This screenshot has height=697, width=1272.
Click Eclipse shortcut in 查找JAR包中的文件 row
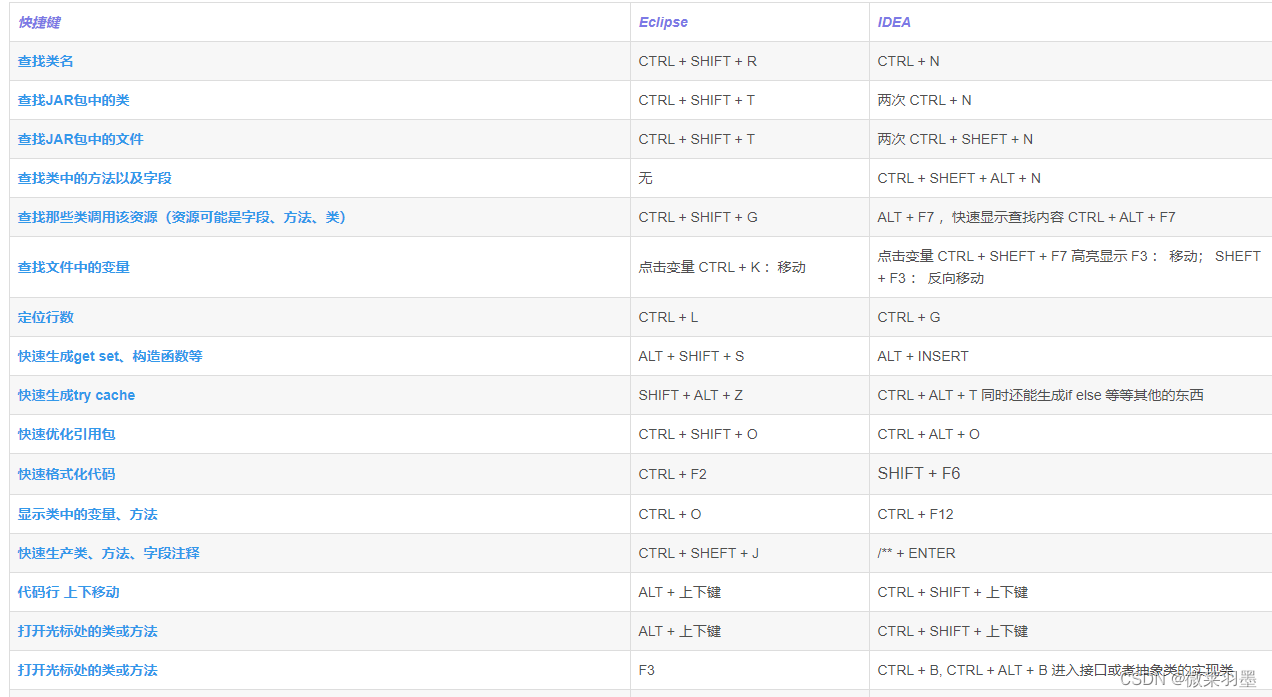697,139
